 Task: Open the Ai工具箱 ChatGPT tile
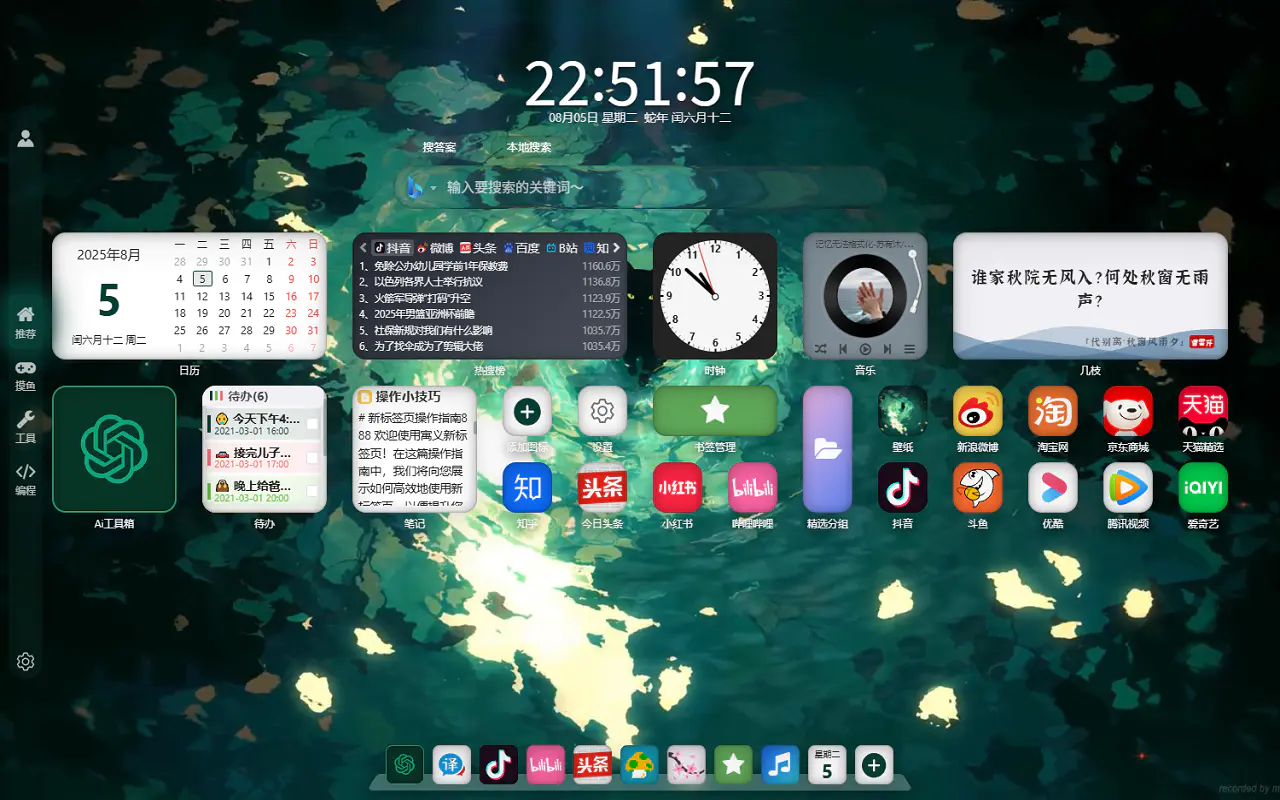click(114, 449)
